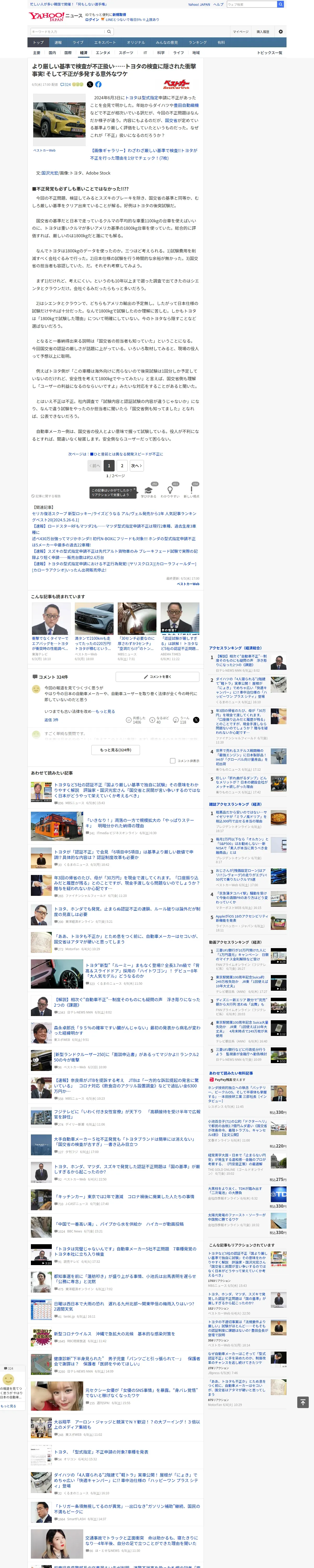
Task: Click the blue web search magnifier button
Action: coord(281,4)
